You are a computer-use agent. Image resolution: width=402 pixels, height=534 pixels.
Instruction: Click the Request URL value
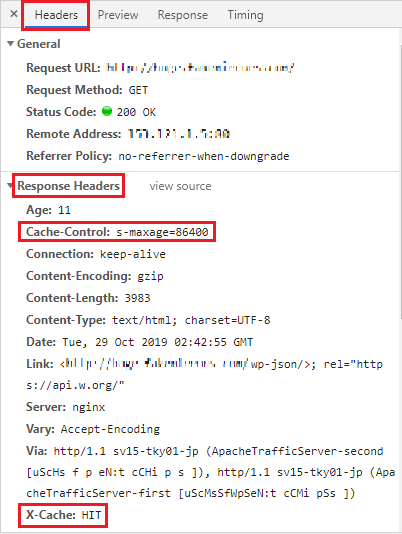[200, 67]
